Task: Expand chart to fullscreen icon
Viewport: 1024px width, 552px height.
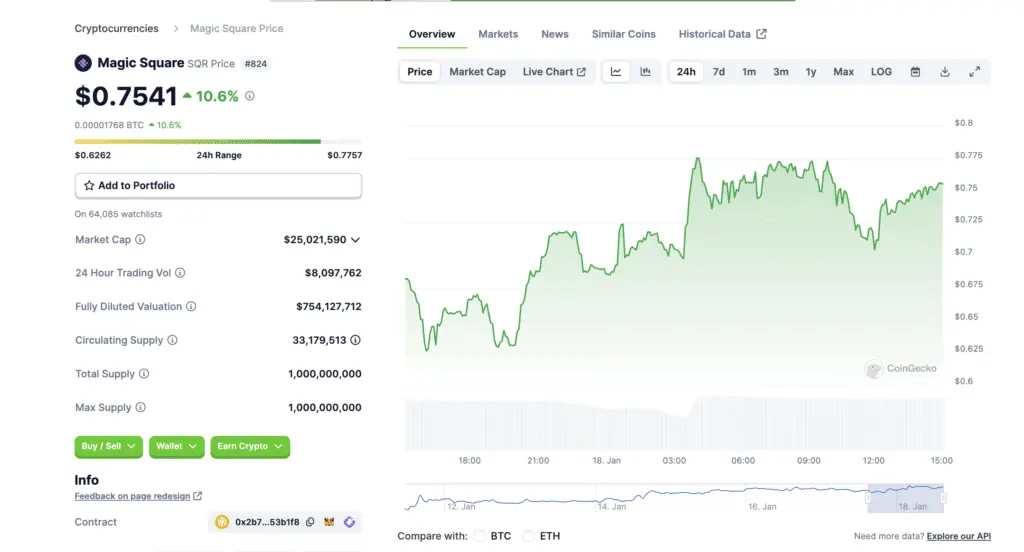Action: (974, 72)
